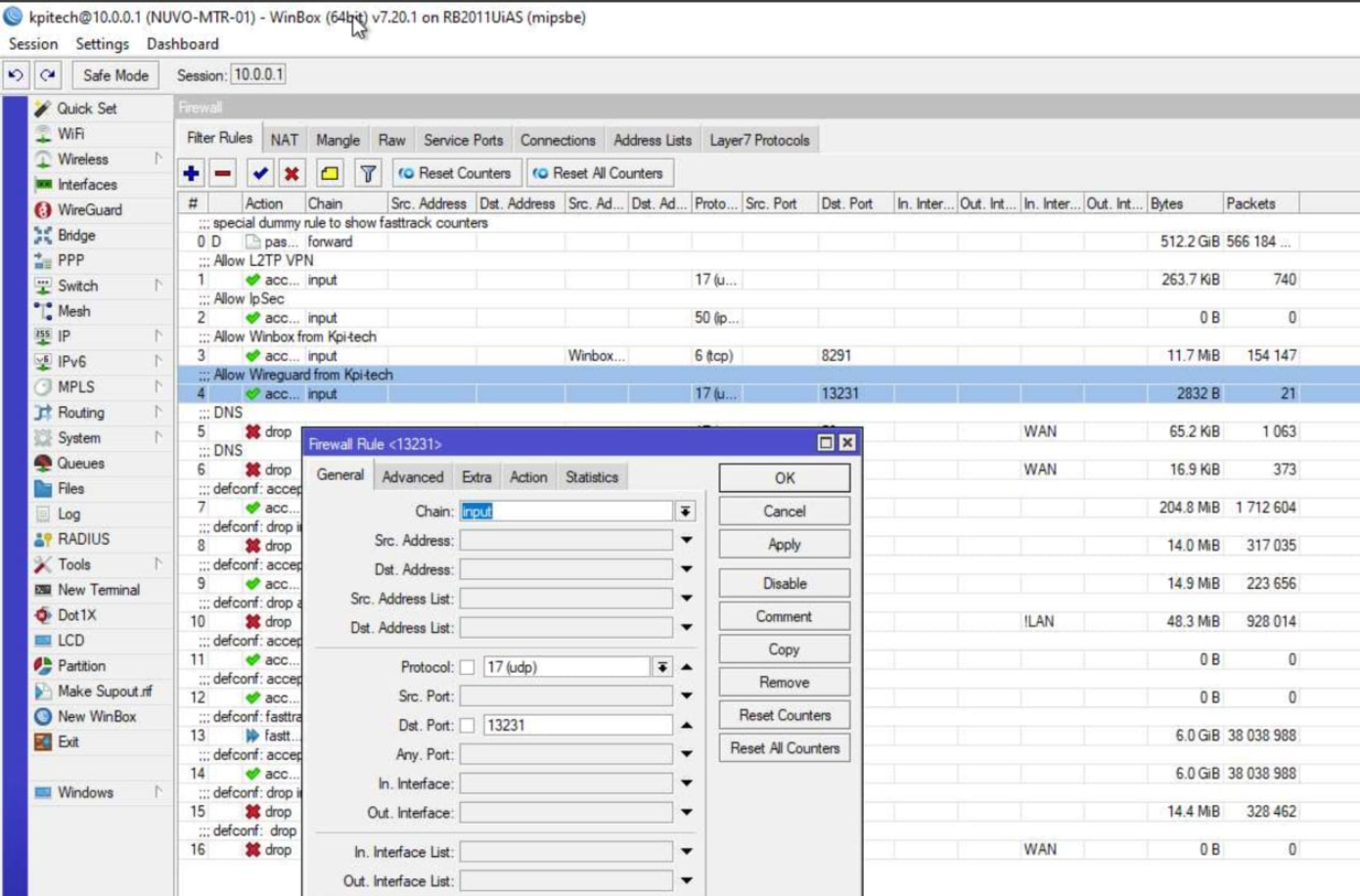Toggle the Protocol invert checkbox
Image resolution: width=1360 pixels, height=896 pixels.
click(468, 667)
